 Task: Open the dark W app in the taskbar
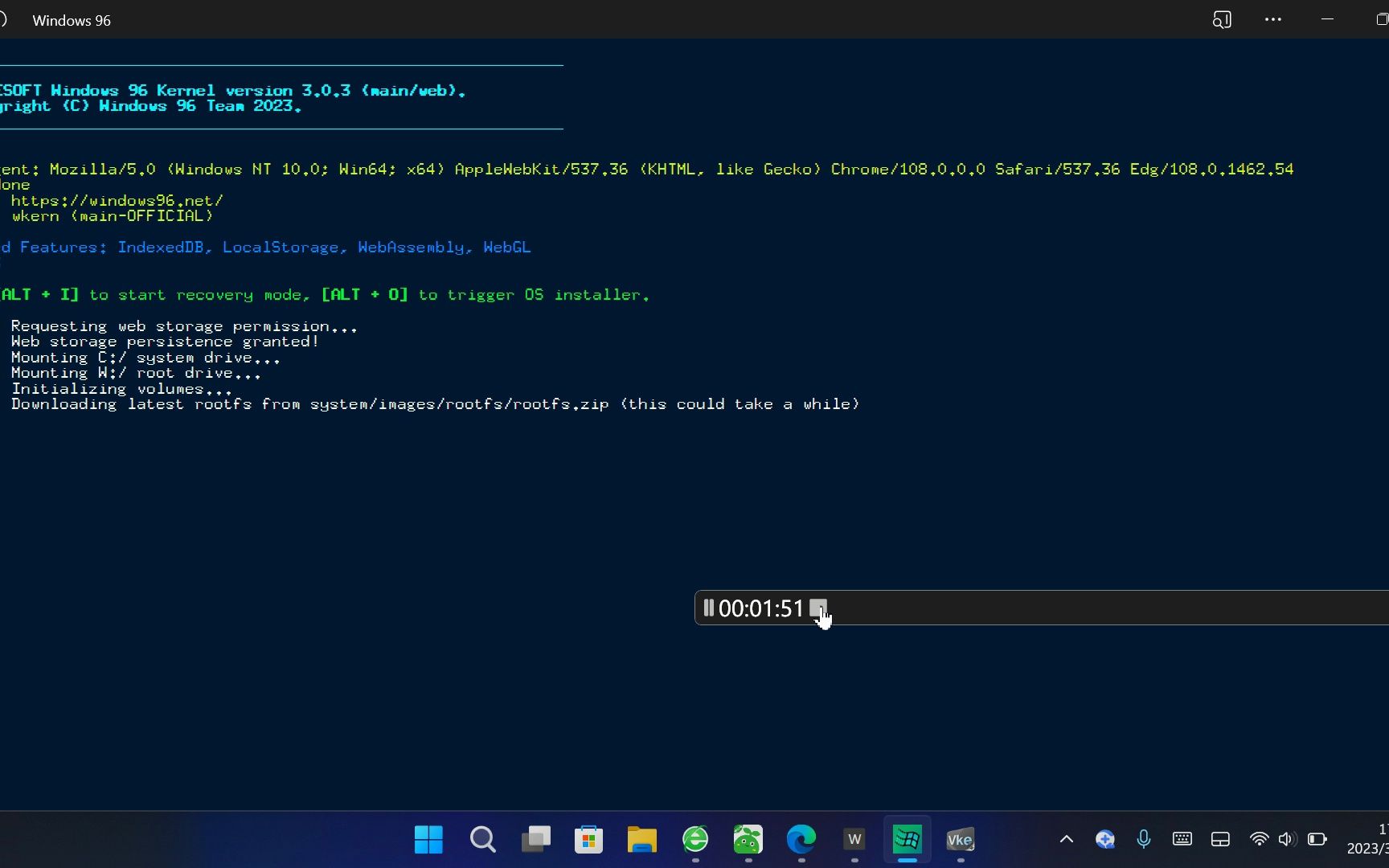pyautogui.click(x=854, y=840)
